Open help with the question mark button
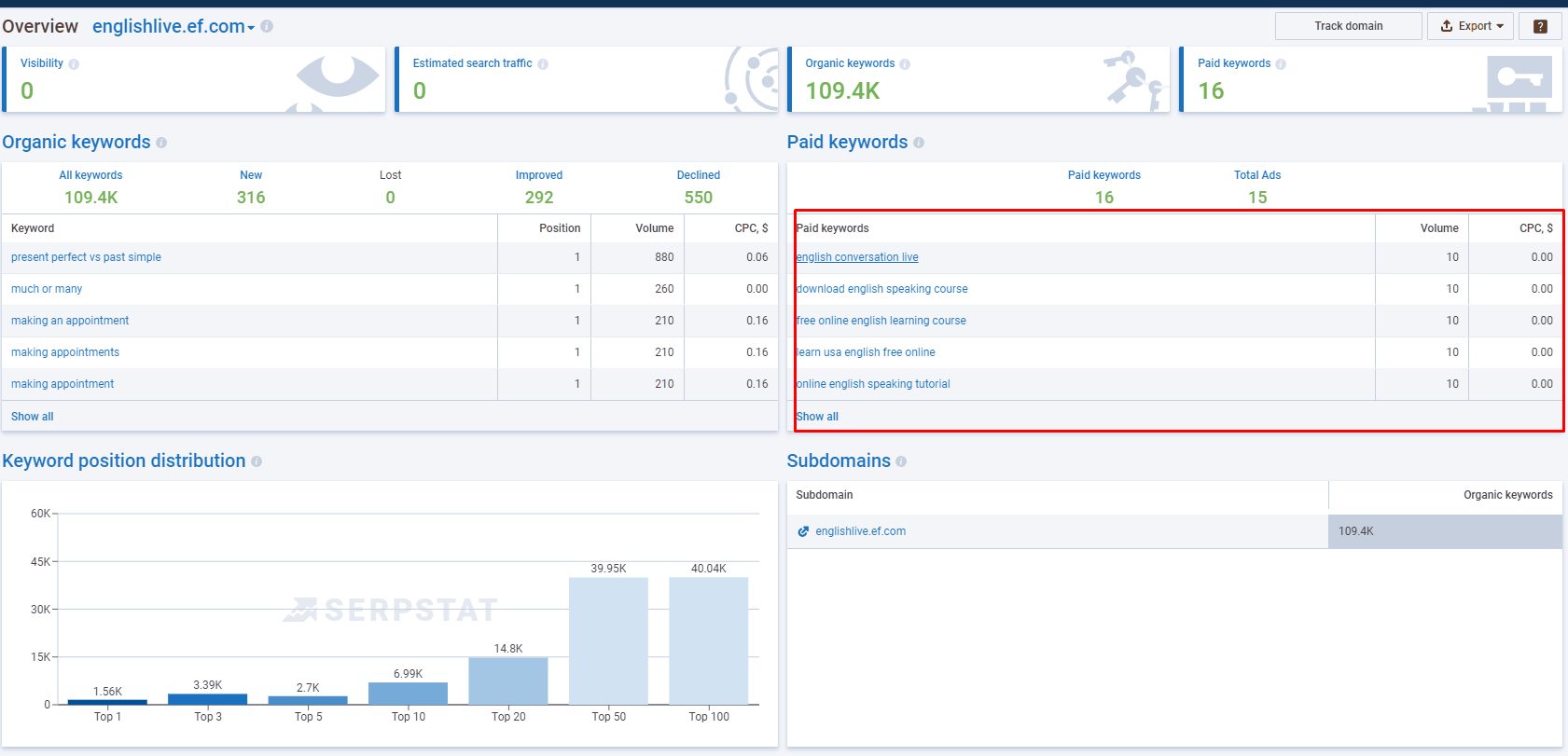The height and width of the screenshot is (756, 1568). coord(1540,26)
